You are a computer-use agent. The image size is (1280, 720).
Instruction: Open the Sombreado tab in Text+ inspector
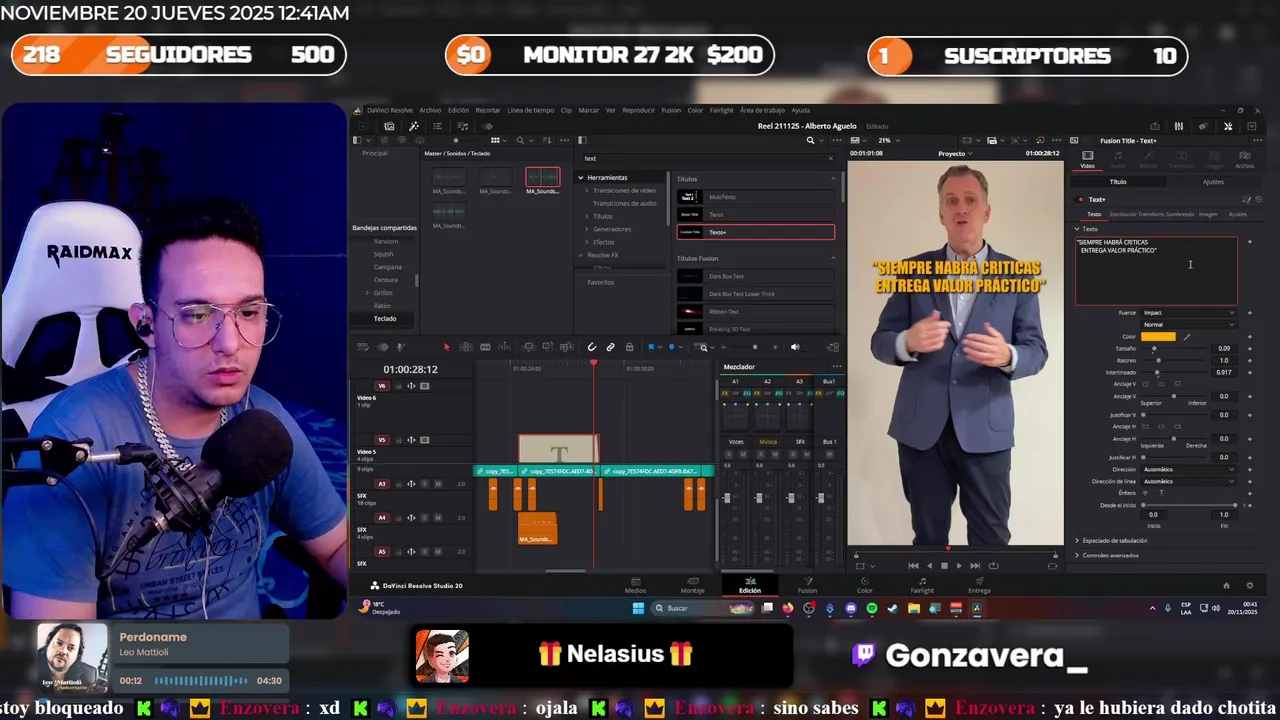(x=1181, y=214)
